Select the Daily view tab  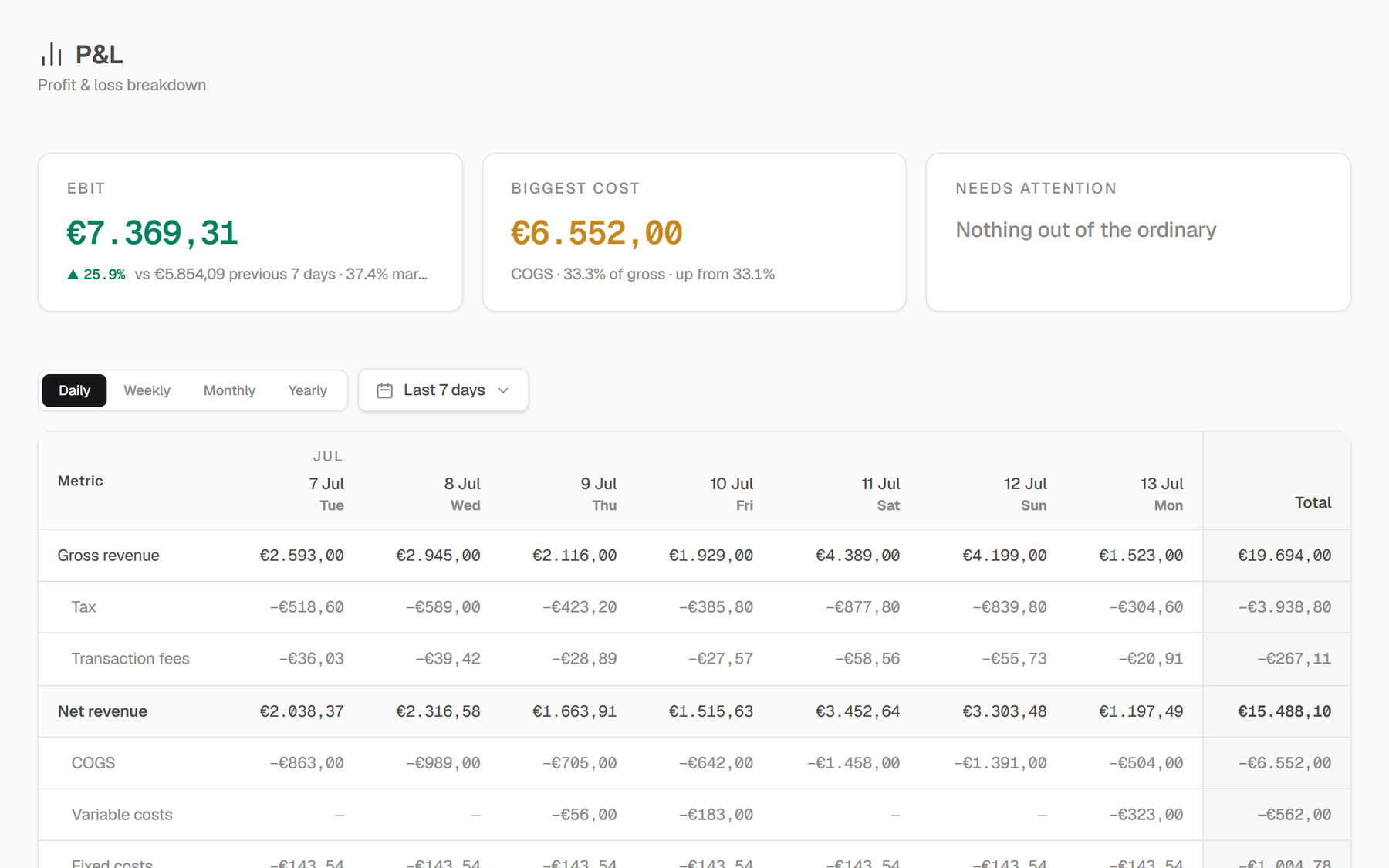74,390
